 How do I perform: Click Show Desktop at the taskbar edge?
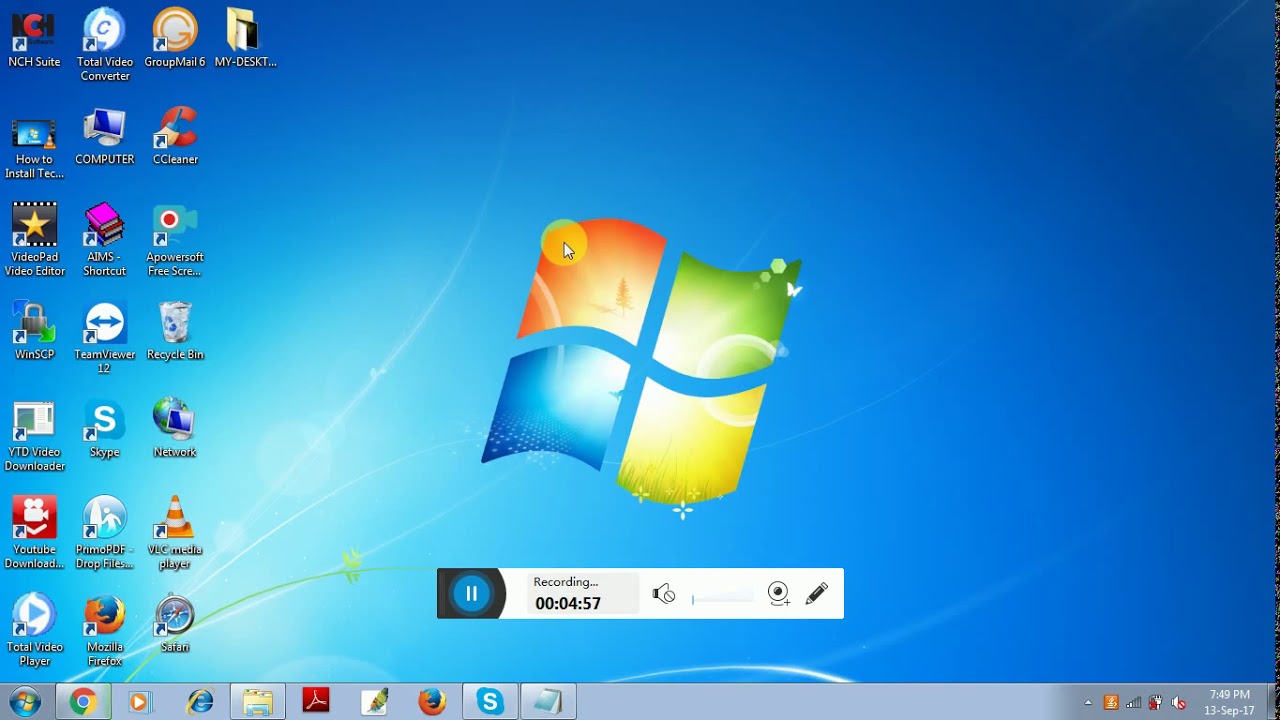click(1273, 702)
